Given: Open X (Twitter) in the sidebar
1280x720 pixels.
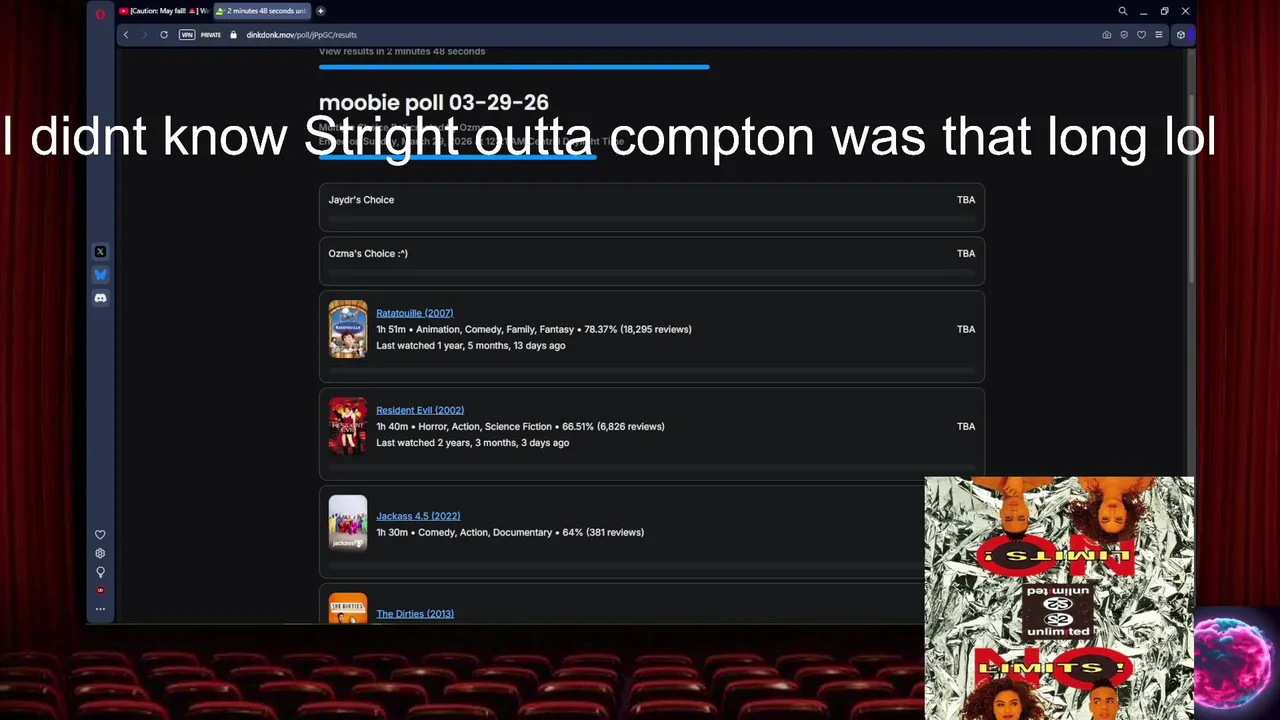Looking at the screenshot, I should click(x=100, y=252).
